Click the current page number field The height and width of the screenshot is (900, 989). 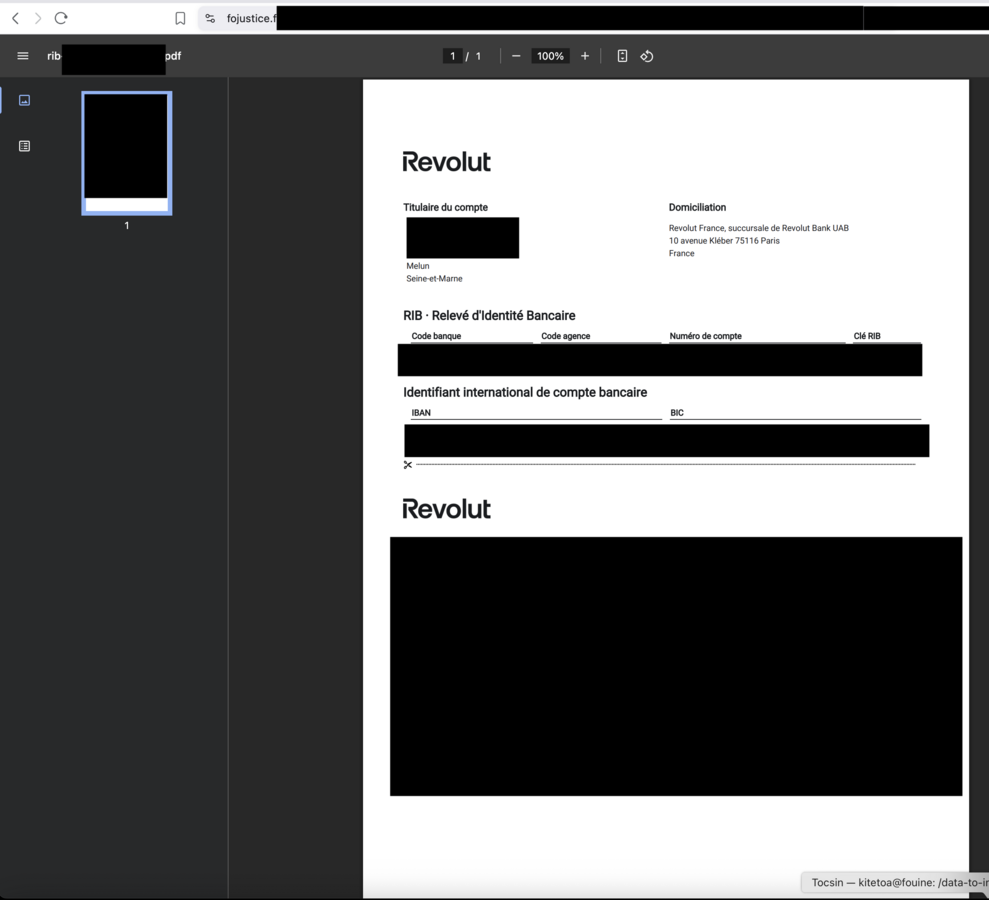point(453,56)
